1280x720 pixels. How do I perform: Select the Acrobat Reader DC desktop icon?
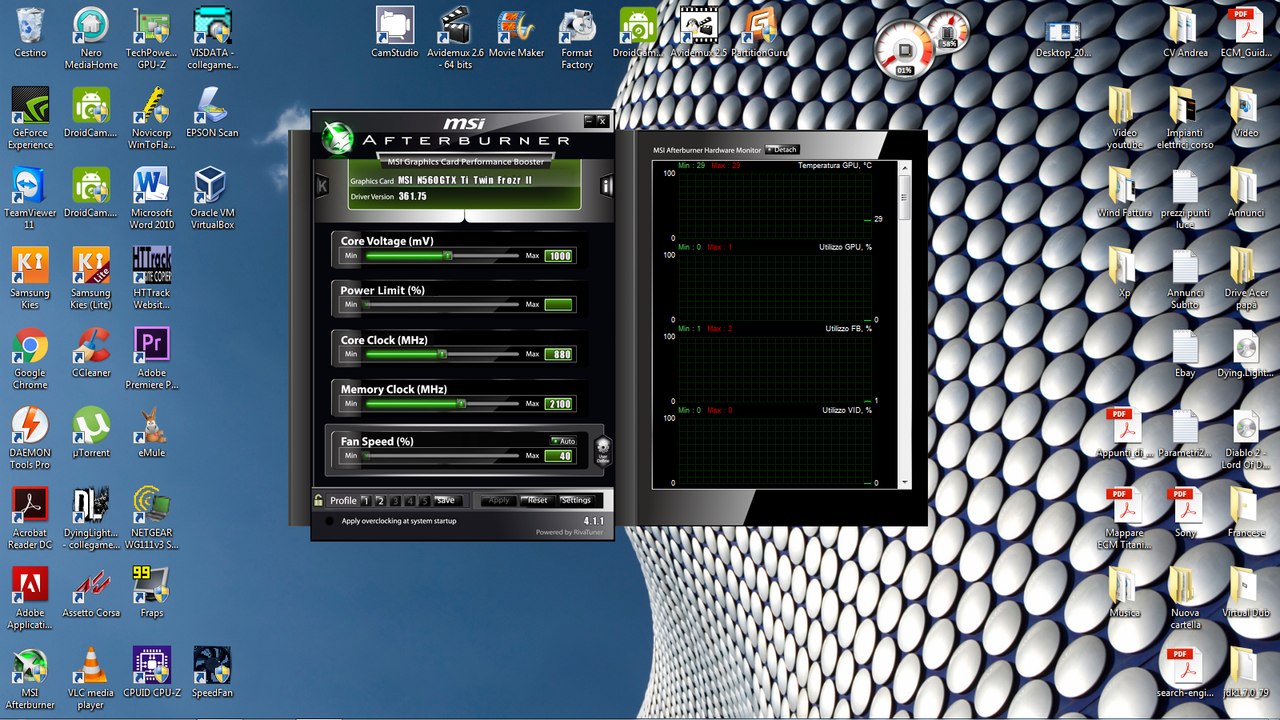tap(30, 518)
